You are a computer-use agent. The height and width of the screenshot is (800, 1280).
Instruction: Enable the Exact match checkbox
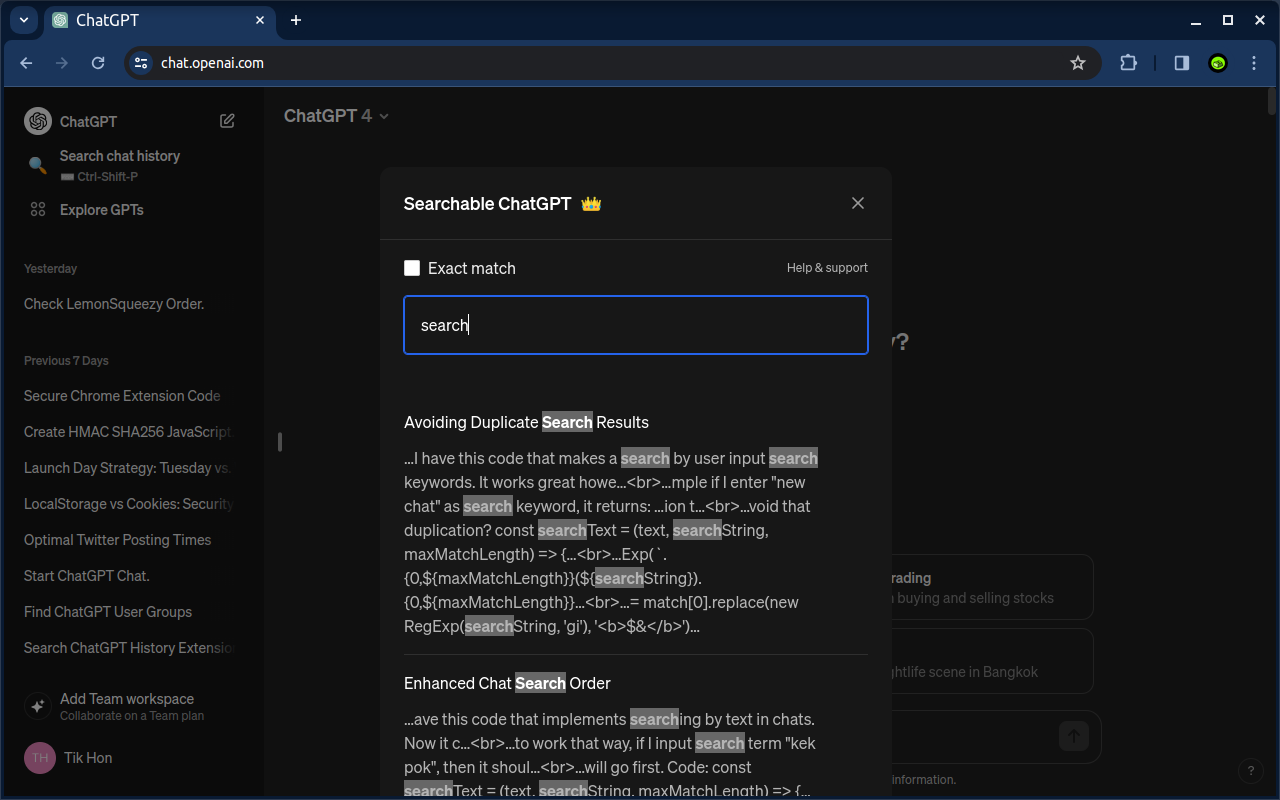point(412,268)
